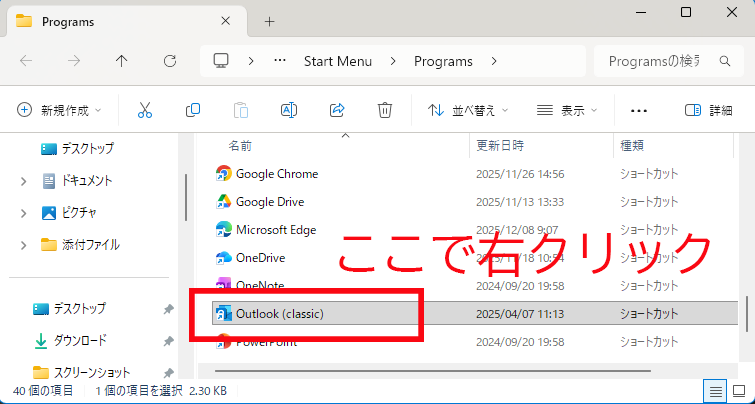Select the Google Chrome shortcut icon
755x404 pixels.
223,173
